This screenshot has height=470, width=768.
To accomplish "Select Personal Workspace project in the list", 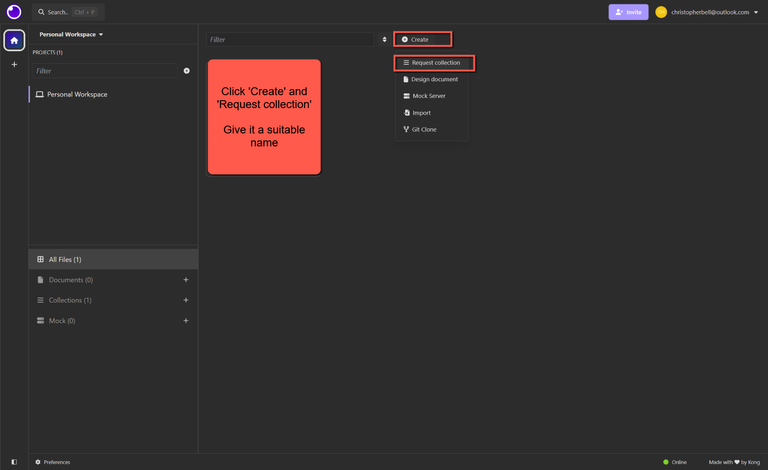I will click(77, 95).
